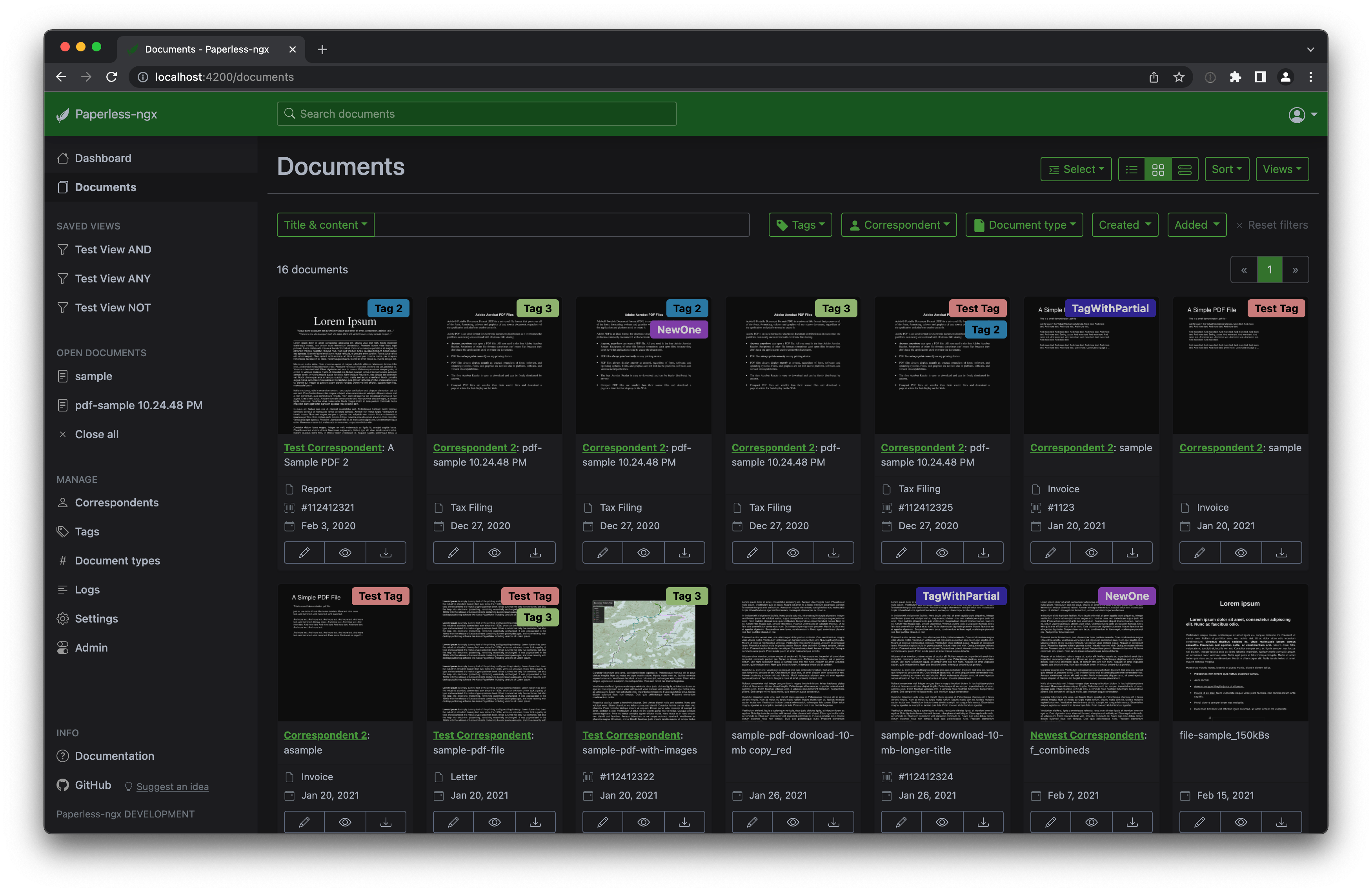Click the Select button
The width and height of the screenshot is (1372, 892).
point(1075,168)
